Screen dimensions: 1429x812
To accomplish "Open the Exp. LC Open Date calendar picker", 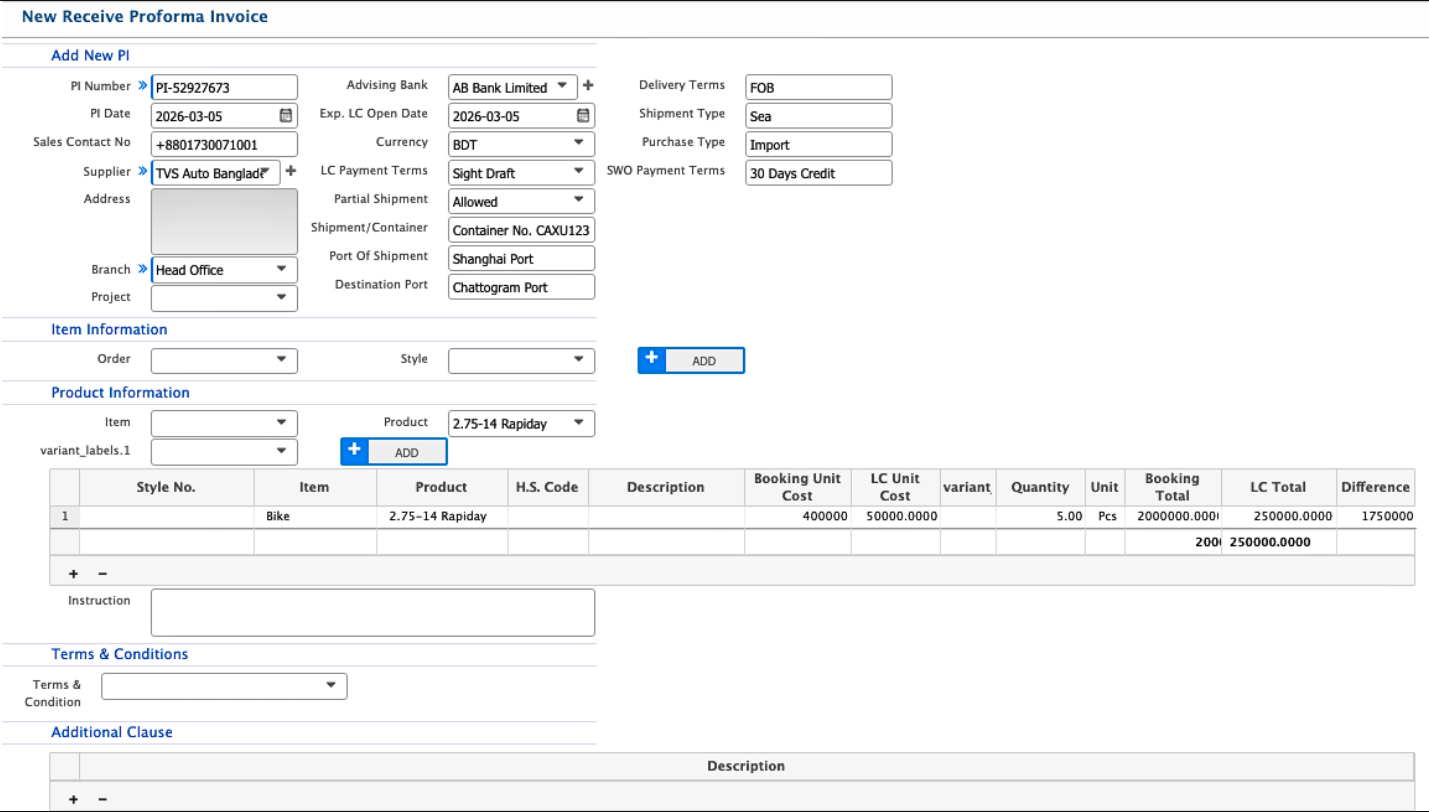I will [583, 115].
